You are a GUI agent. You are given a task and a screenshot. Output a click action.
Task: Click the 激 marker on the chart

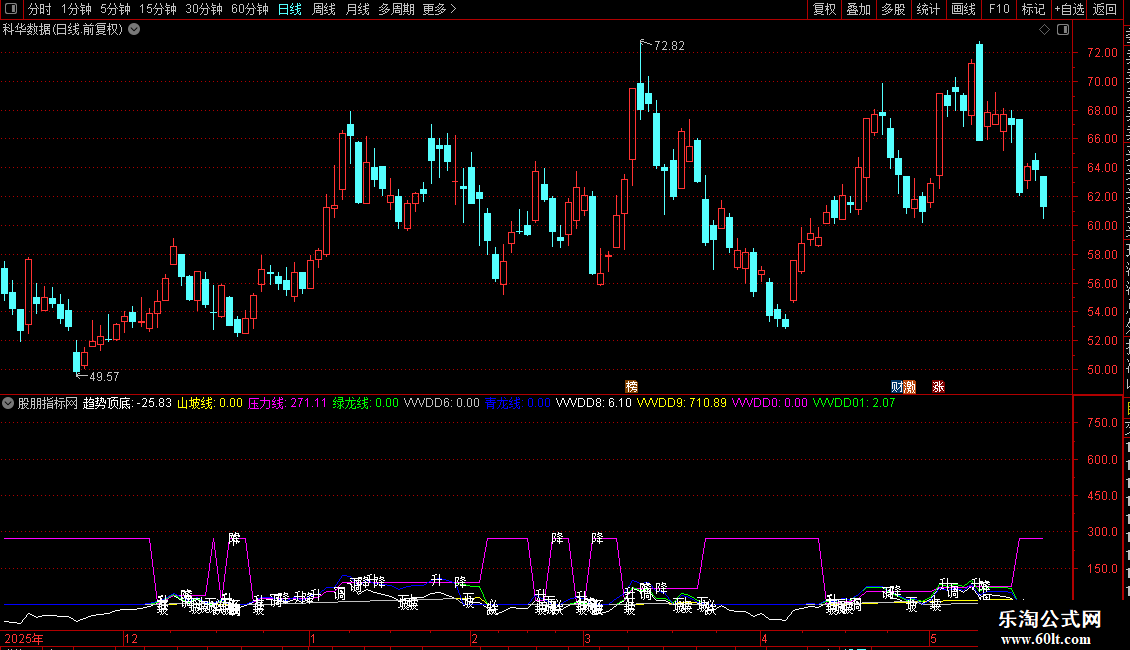(909, 387)
